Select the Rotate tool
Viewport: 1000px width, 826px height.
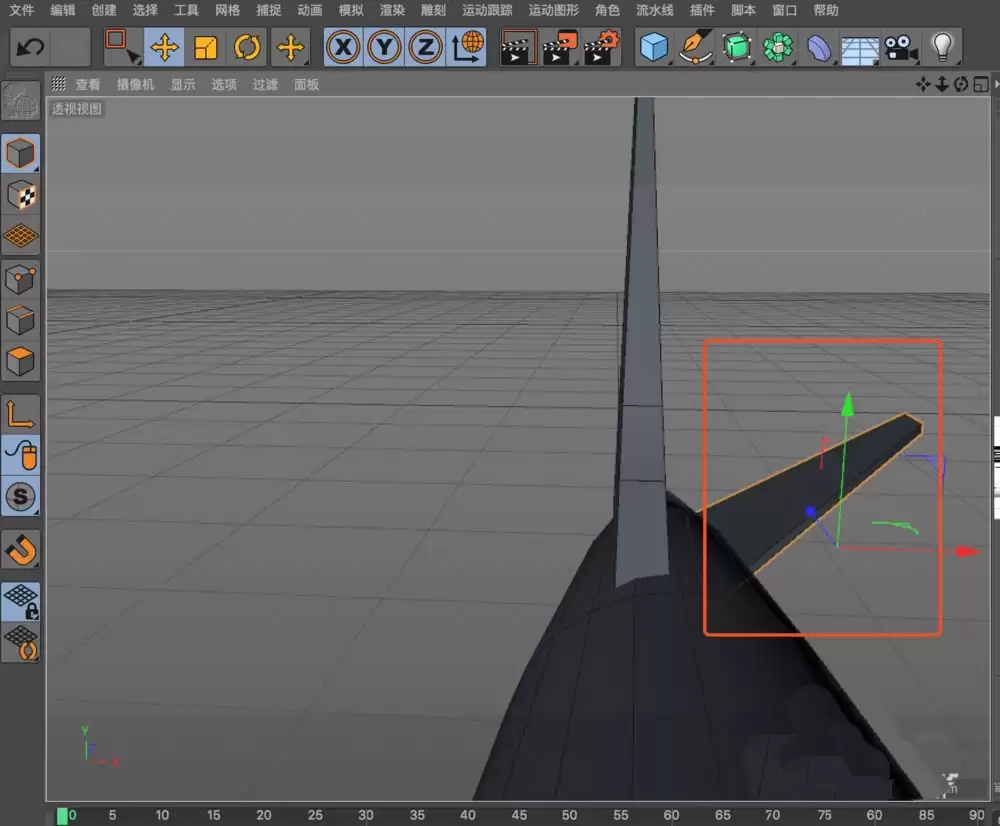[247, 47]
